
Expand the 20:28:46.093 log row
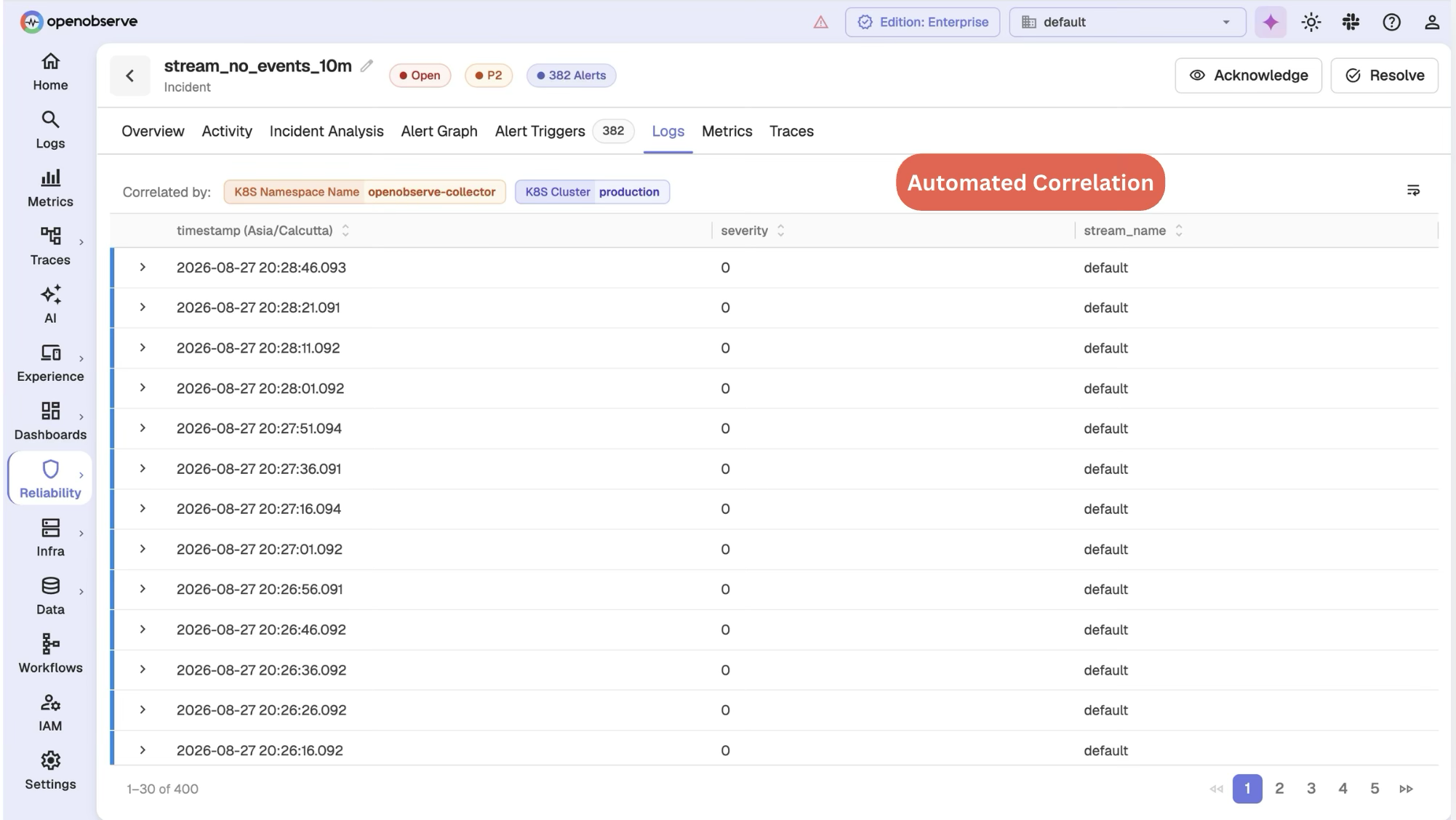click(x=143, y=268)
